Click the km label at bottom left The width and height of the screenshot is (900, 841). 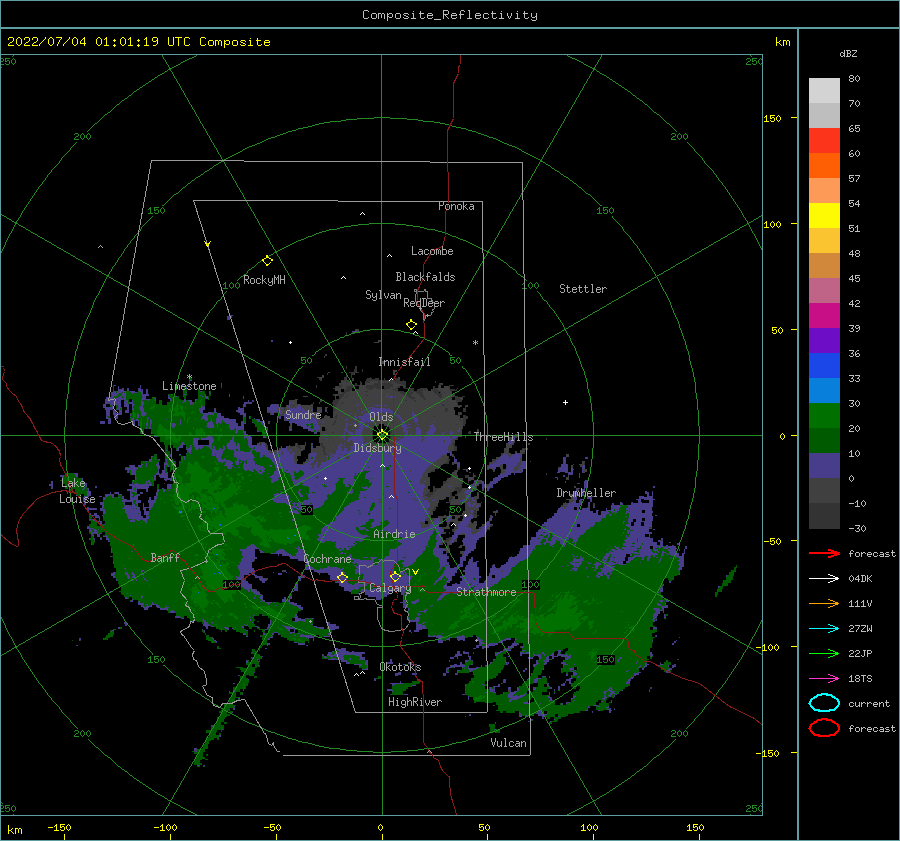(x=14, y=830)
